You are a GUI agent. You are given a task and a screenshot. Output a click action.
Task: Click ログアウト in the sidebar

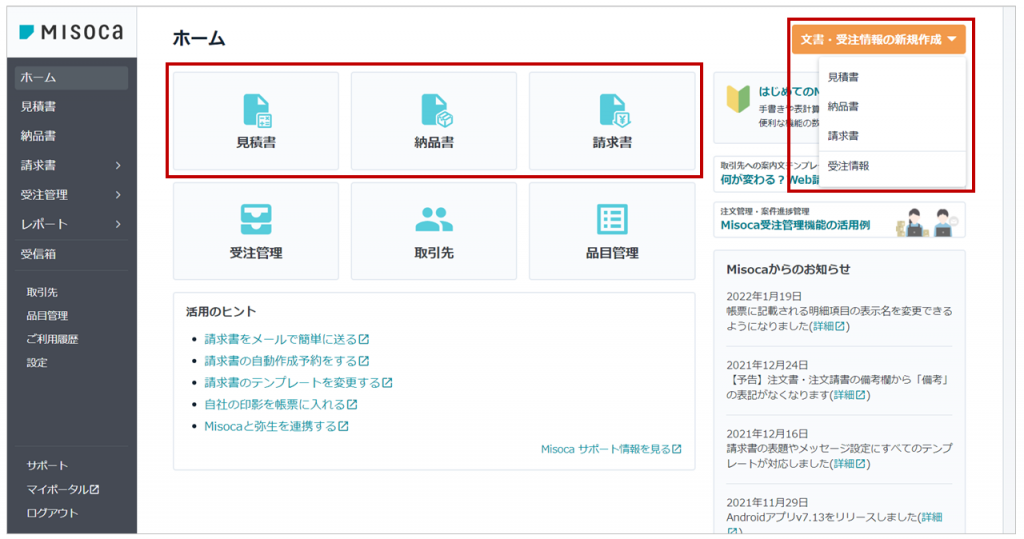coord(52,514)
